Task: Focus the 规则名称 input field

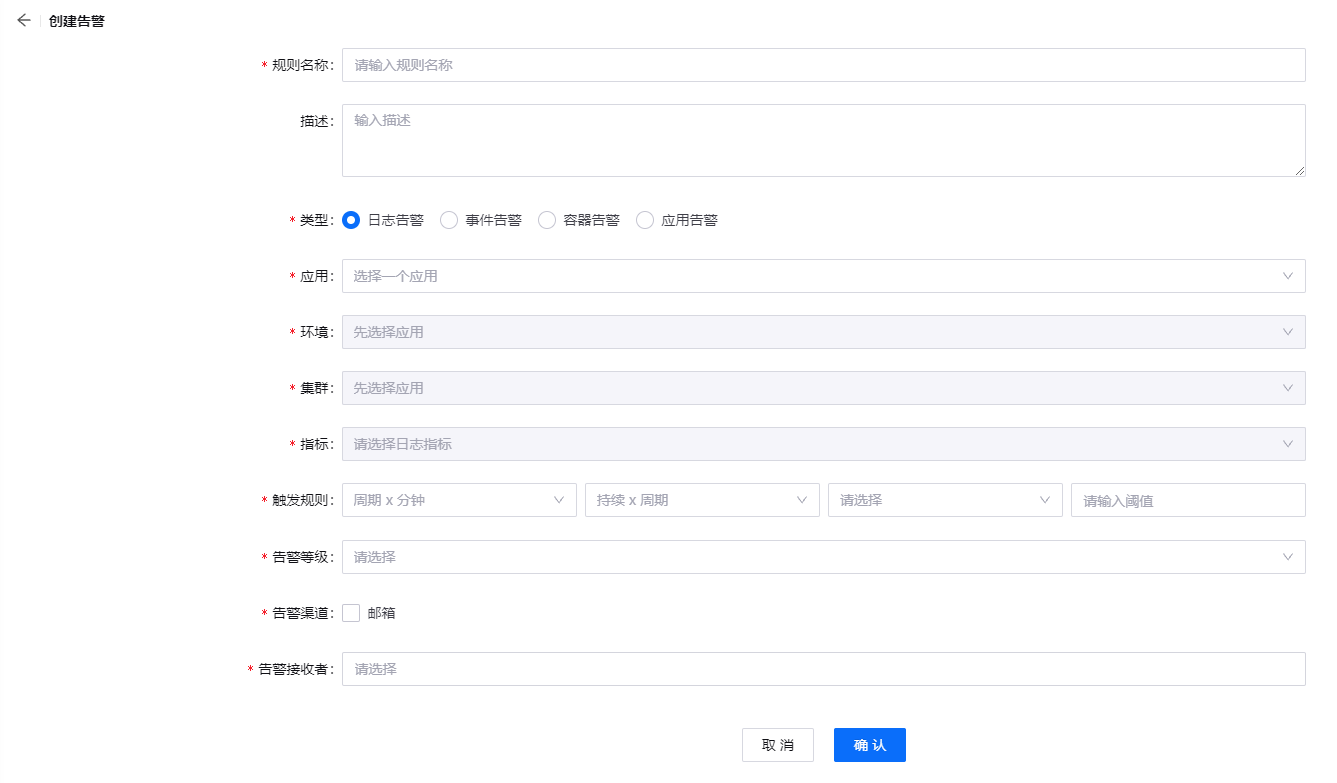Action: pos(823,65)
